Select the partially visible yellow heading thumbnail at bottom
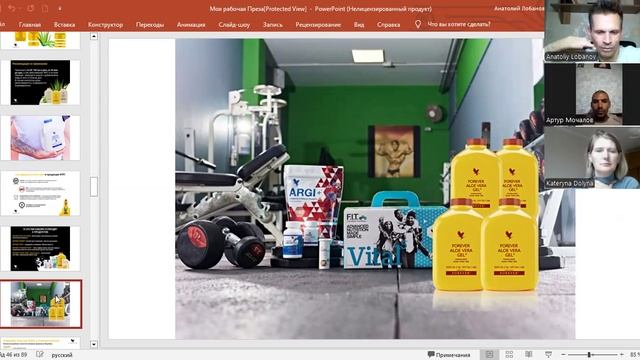The height and width of the screenshot is (360, 640). (x=40, y=342)
